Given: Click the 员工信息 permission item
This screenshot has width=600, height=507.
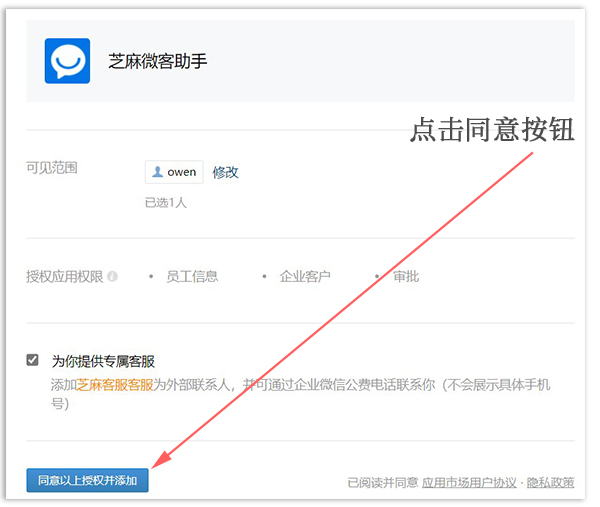Looking at the screenshot, I should 192,276.
